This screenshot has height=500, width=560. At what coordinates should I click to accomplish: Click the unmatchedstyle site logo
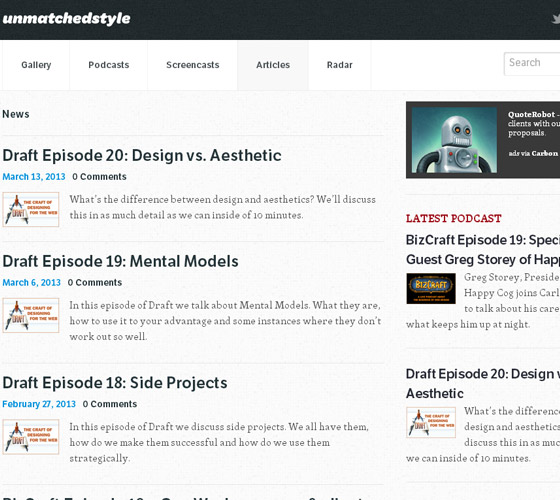[x=66, y=19]
